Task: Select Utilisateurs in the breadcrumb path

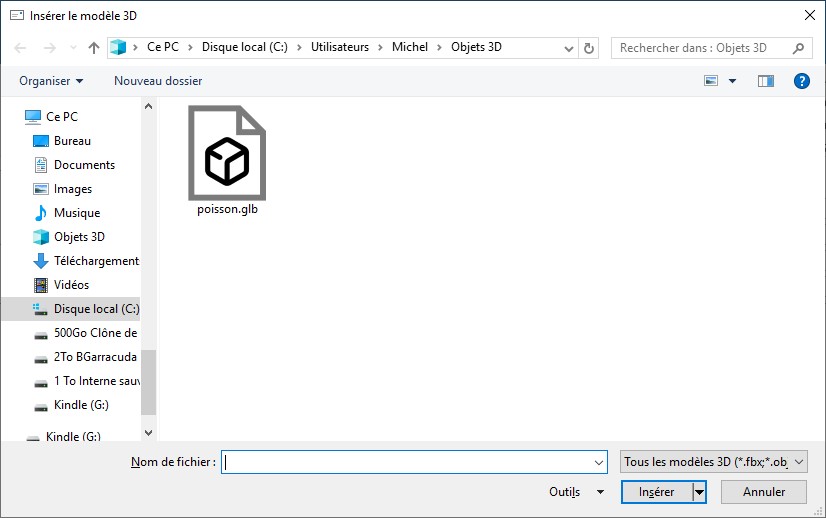Action: coord(340,47)
